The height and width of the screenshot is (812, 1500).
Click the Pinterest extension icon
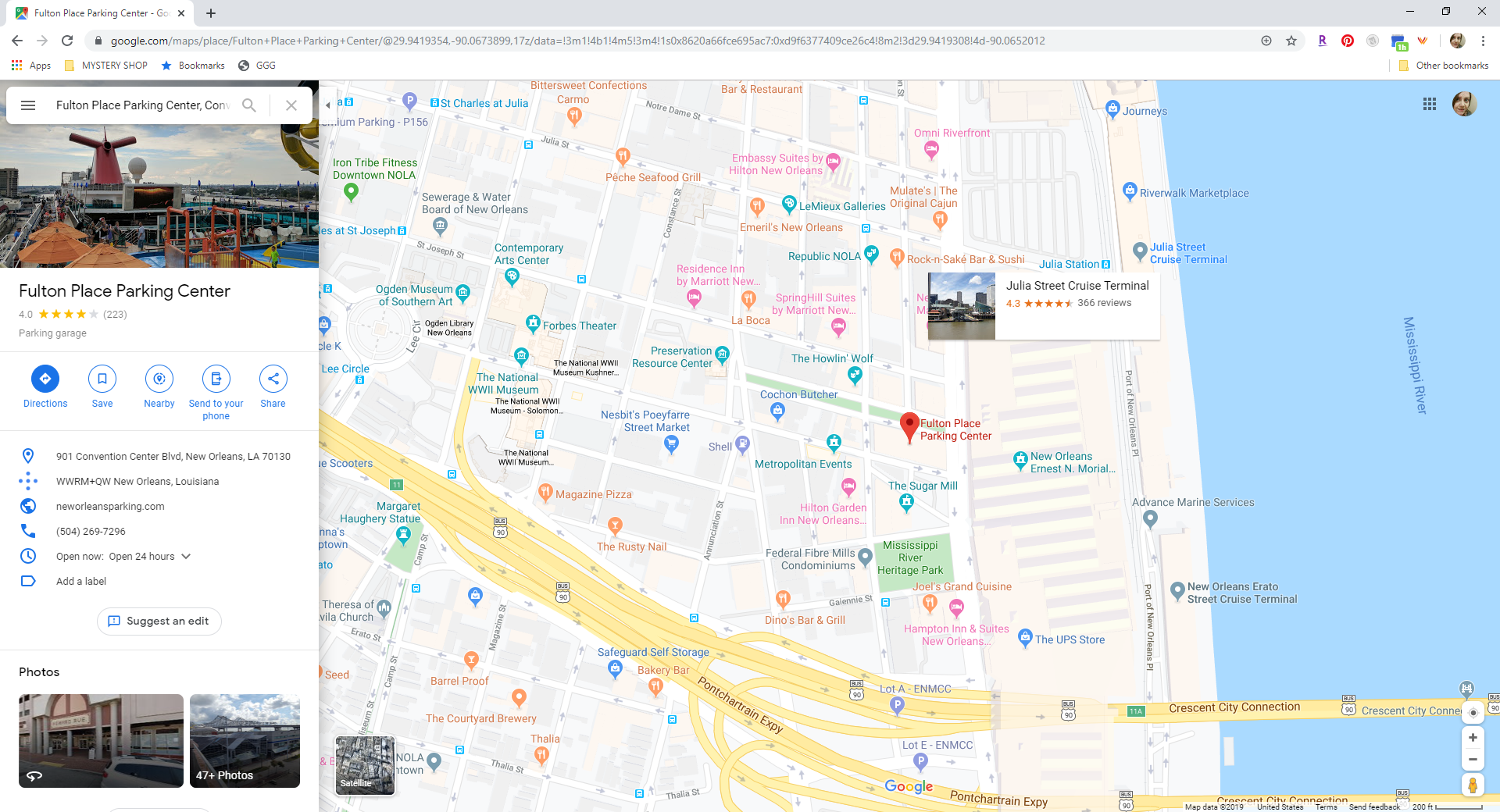pos(1348,41)
